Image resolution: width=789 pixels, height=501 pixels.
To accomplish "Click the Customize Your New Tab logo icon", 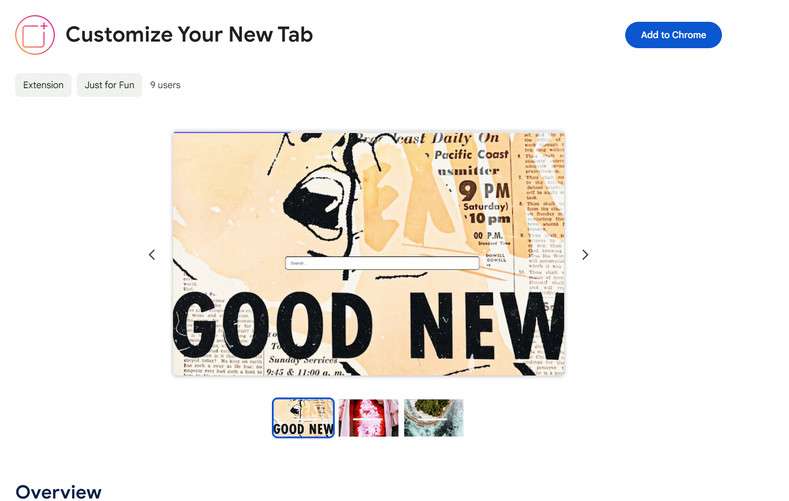I will 35,35.
